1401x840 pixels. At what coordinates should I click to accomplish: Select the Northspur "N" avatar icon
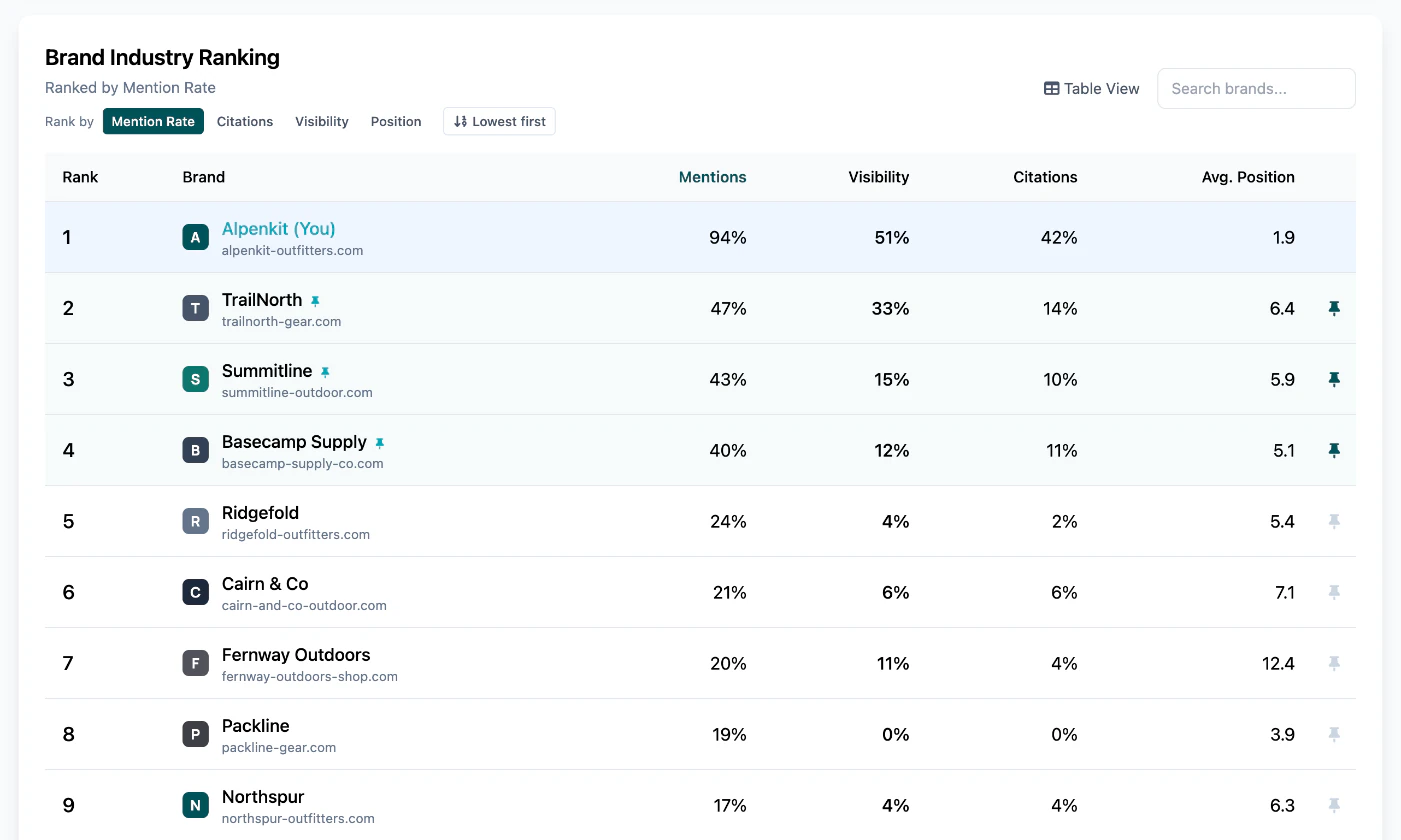[x=195, y=805]
